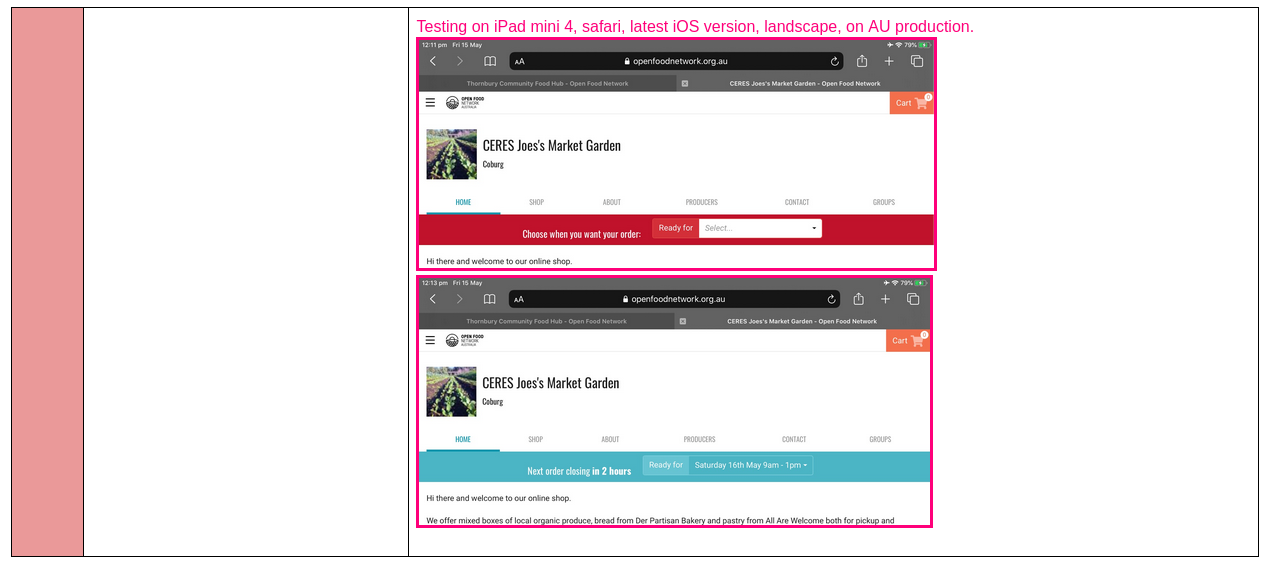Click '12:13 pm Fri 15 May' status bar time
Image resolution: width=1269 pixels, height=577 pixels.
point(451,283)
